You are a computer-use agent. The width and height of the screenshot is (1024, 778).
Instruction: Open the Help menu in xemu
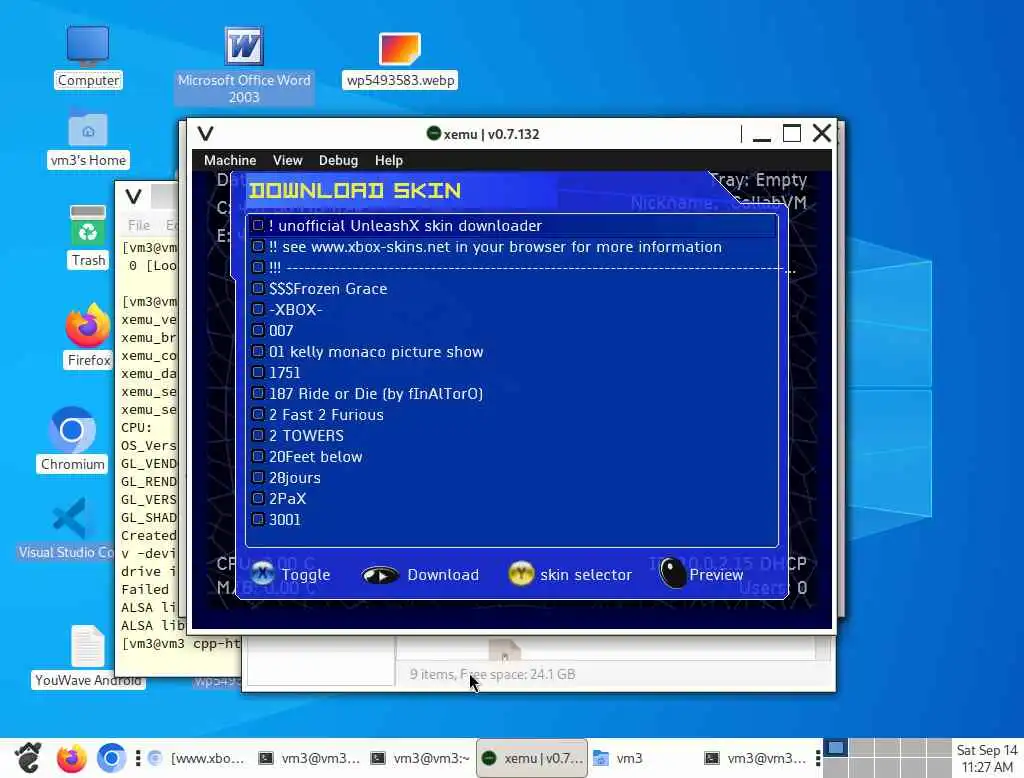[389, 160]
